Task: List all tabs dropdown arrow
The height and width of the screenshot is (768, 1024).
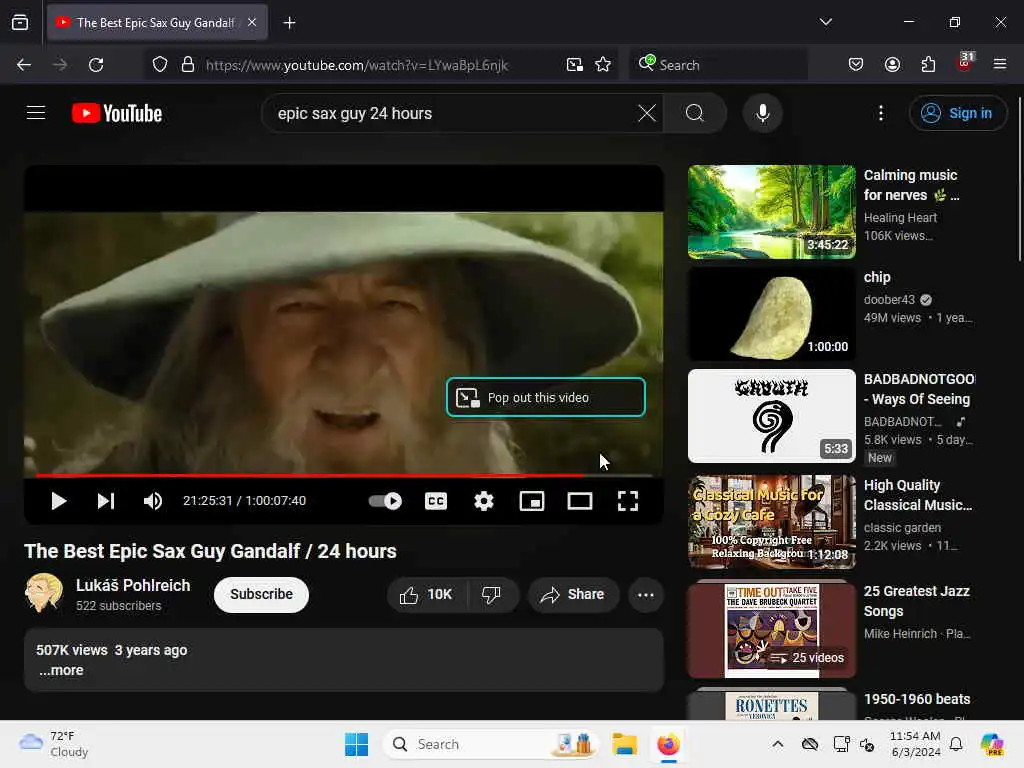Action: pos(825,22)
